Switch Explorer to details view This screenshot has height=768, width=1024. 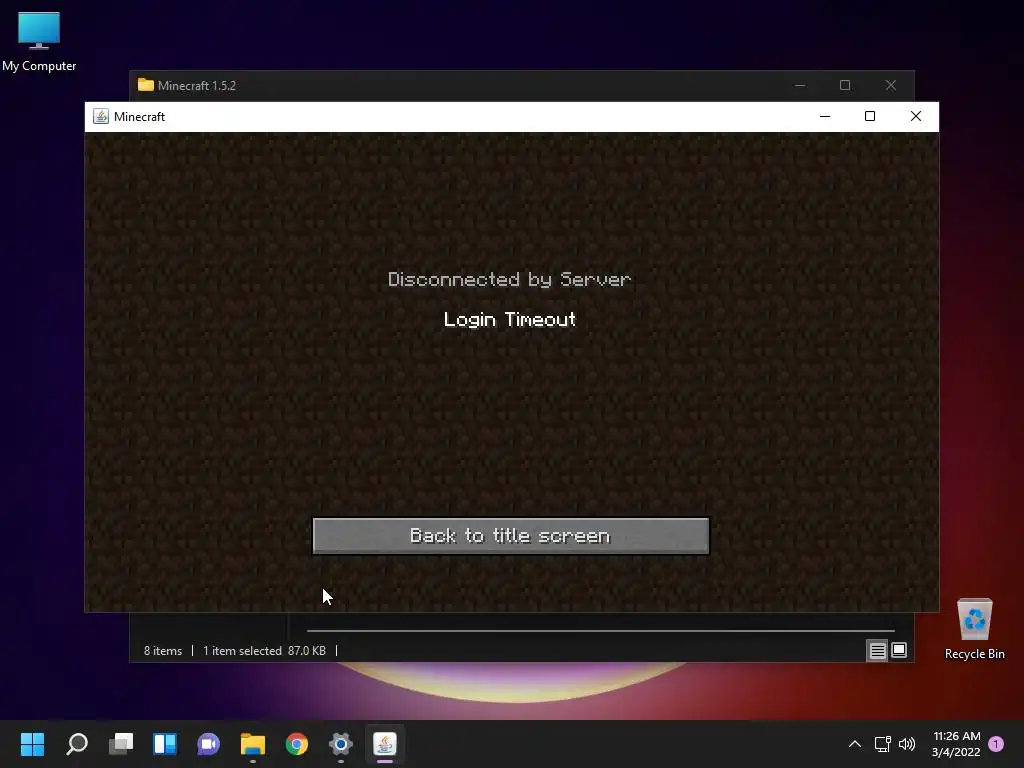click(877, 650)
